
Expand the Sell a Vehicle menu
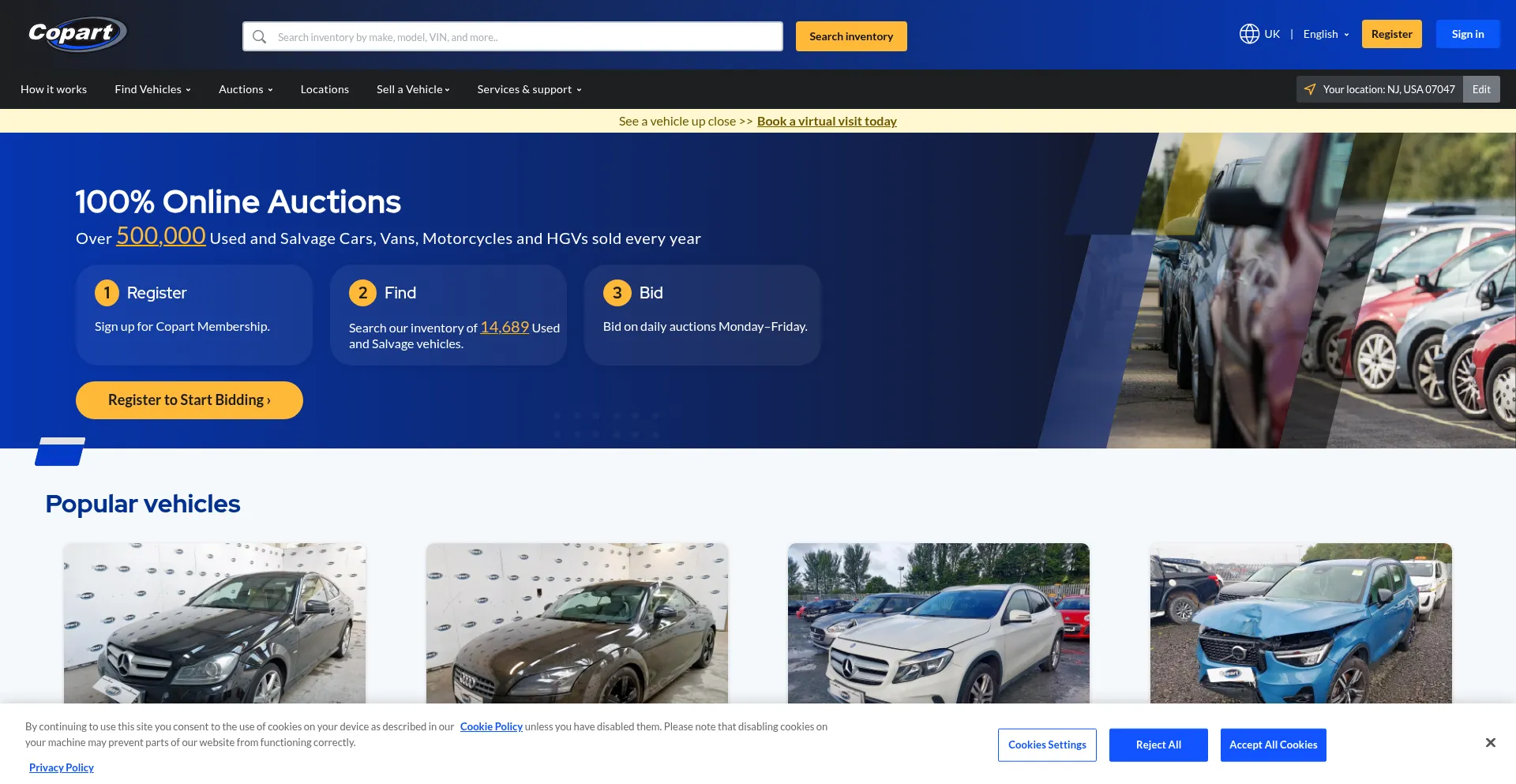pyautogui.click(x=413, y=89)
